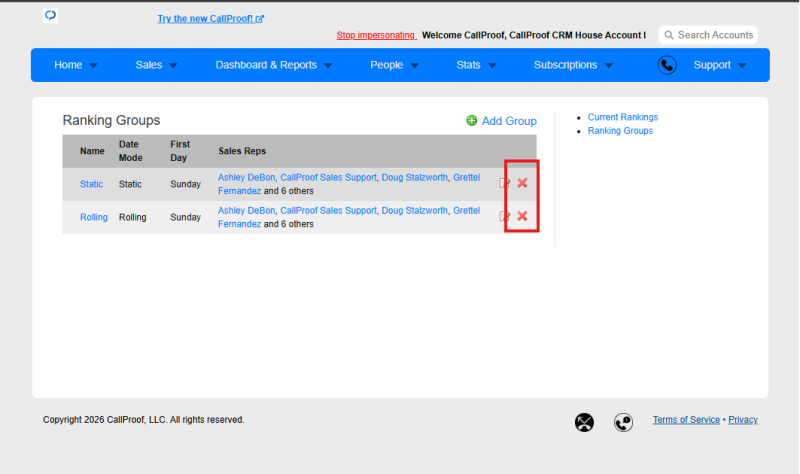The height and width of the screenshot is (474, 800).
Task: Edit the Rolling ranking group
Action: pyautogui.click(x=504, y=216)
